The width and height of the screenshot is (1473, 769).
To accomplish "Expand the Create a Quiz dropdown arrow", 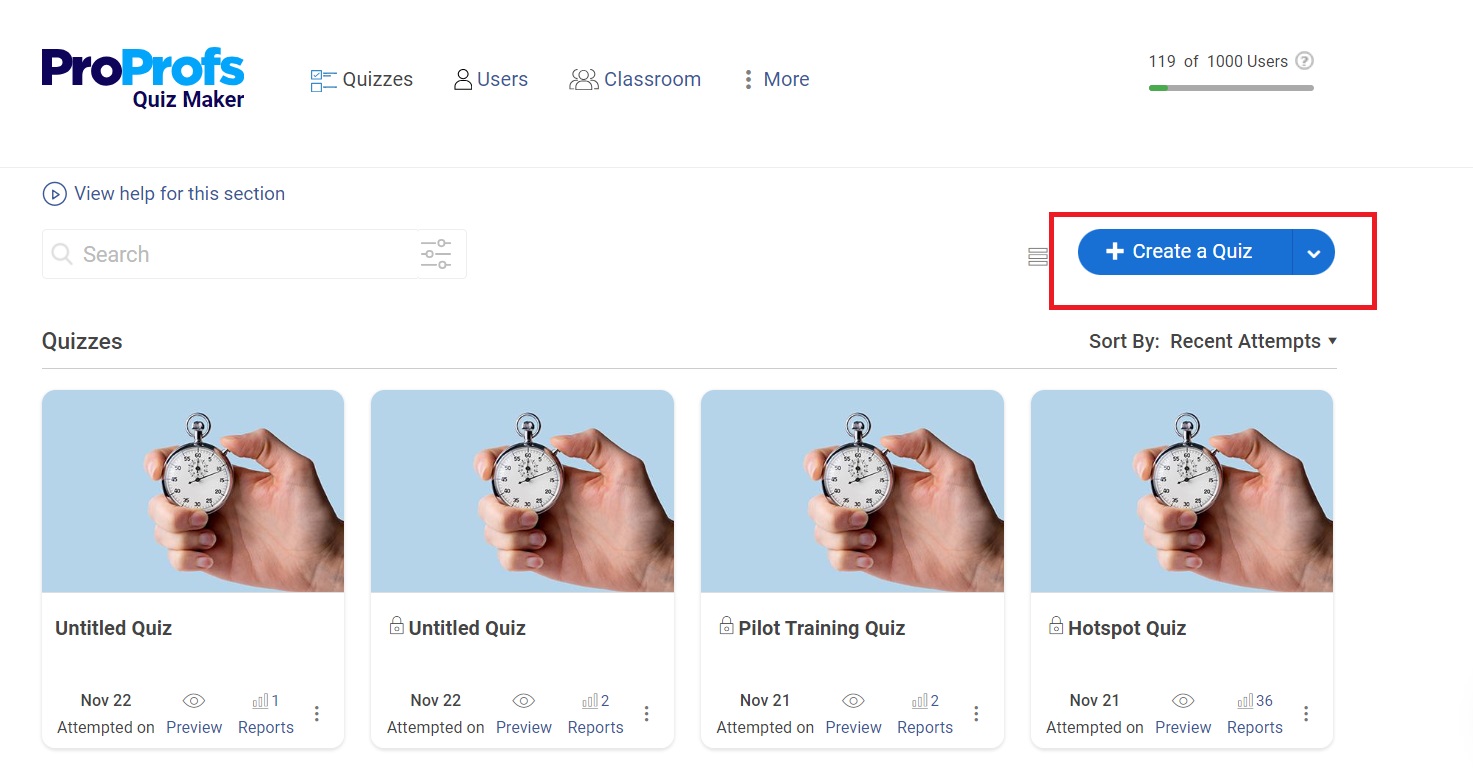I will coord(1314,253).
